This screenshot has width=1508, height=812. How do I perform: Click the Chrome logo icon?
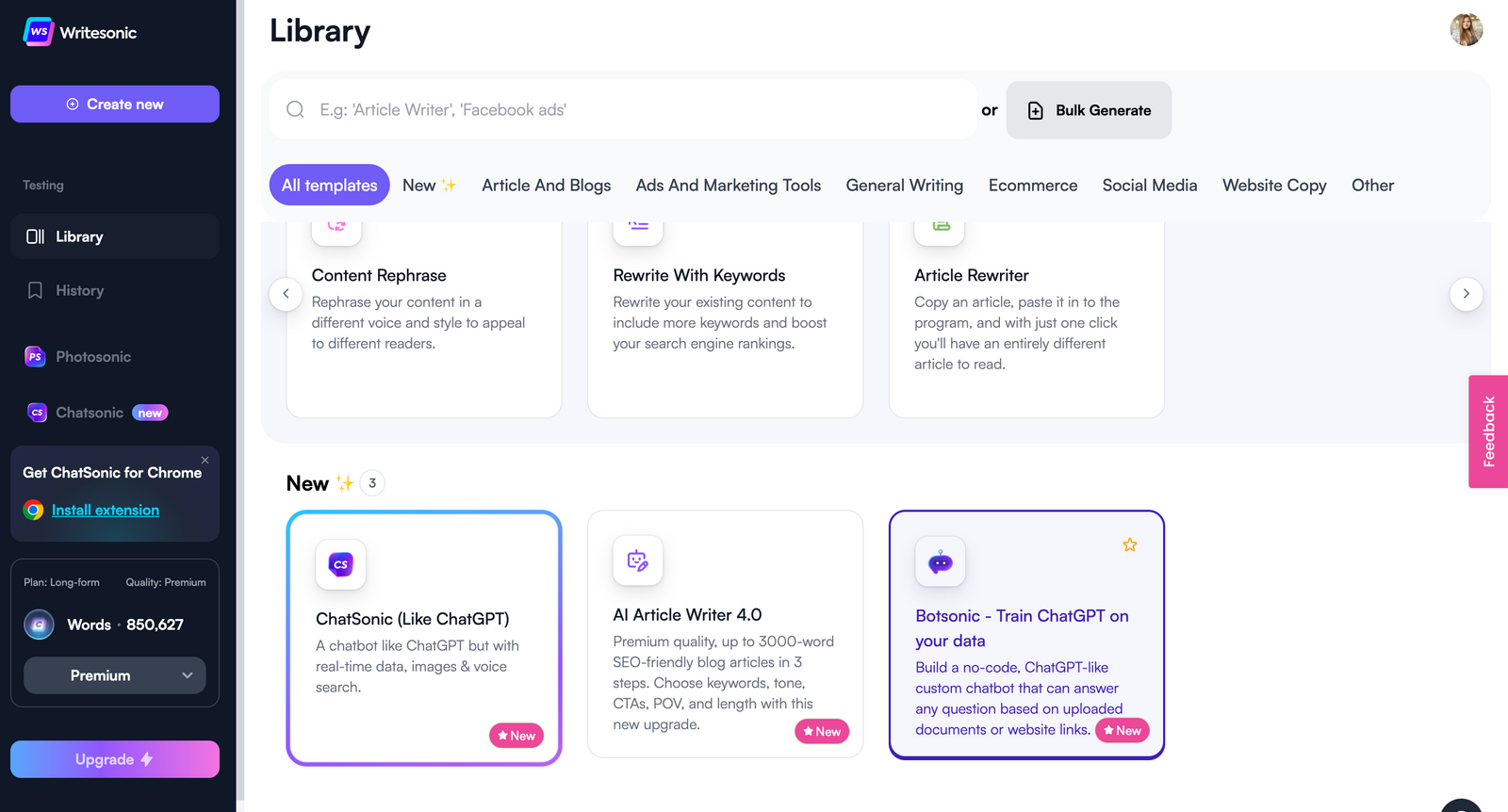[34, 510]
